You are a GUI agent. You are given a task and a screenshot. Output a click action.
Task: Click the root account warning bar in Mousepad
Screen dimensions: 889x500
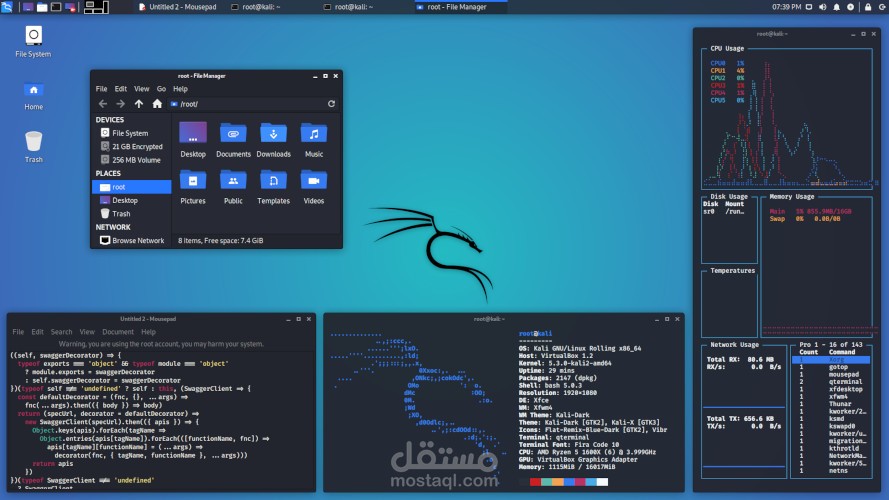tap(161, 344)
